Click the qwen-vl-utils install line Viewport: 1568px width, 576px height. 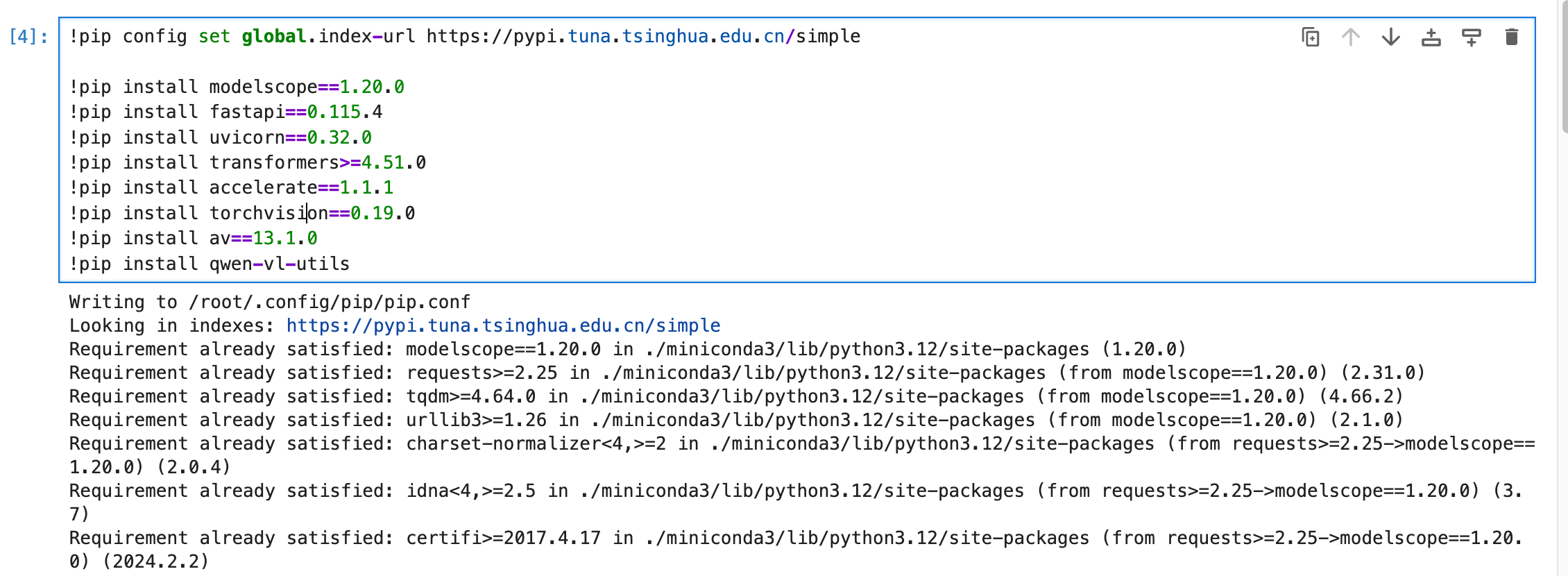[x=209, y=264]
